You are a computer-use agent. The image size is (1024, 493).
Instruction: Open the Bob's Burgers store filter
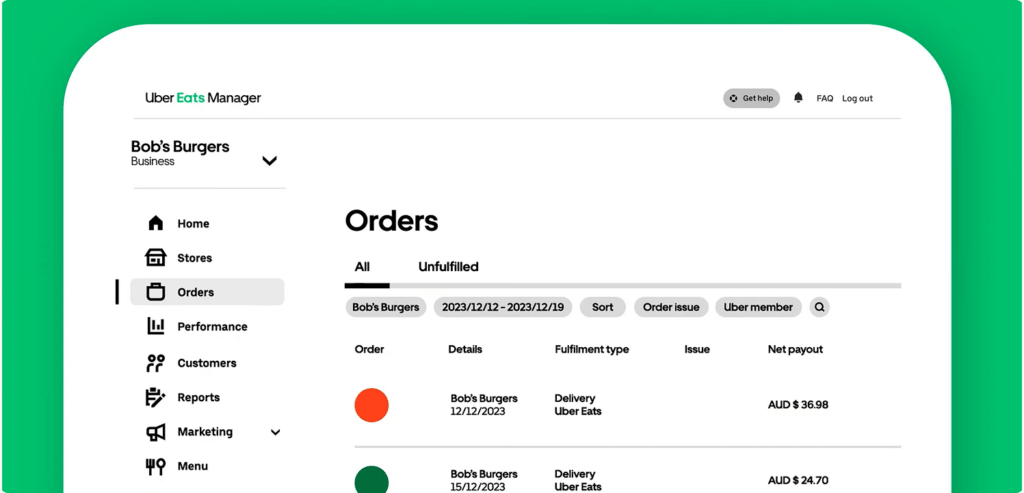click(386, 307)
